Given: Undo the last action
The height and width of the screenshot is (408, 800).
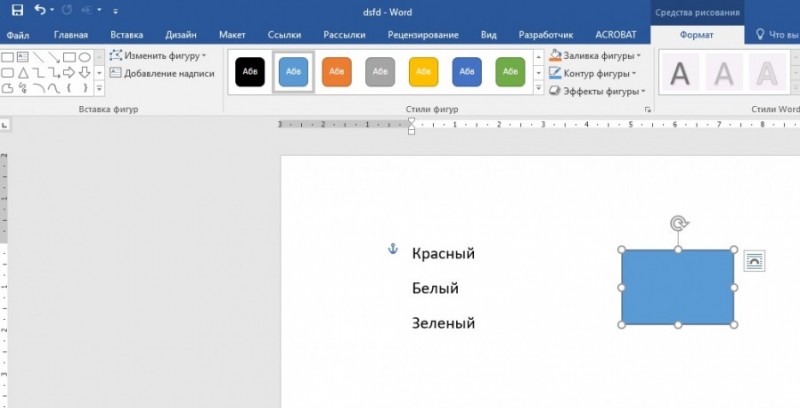Looking at the screenshot, I should pos(40,10).
